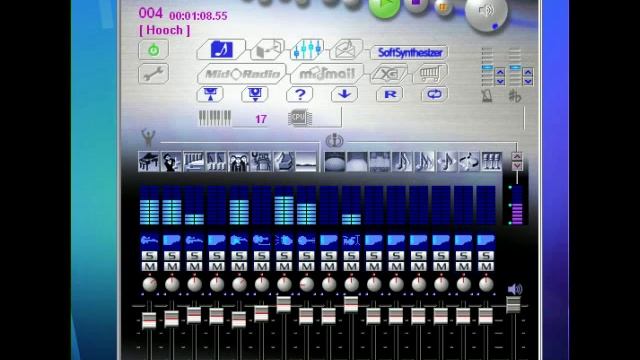Click the track number 004
This screenshot has height=360, width=640.
pos(151,13)
